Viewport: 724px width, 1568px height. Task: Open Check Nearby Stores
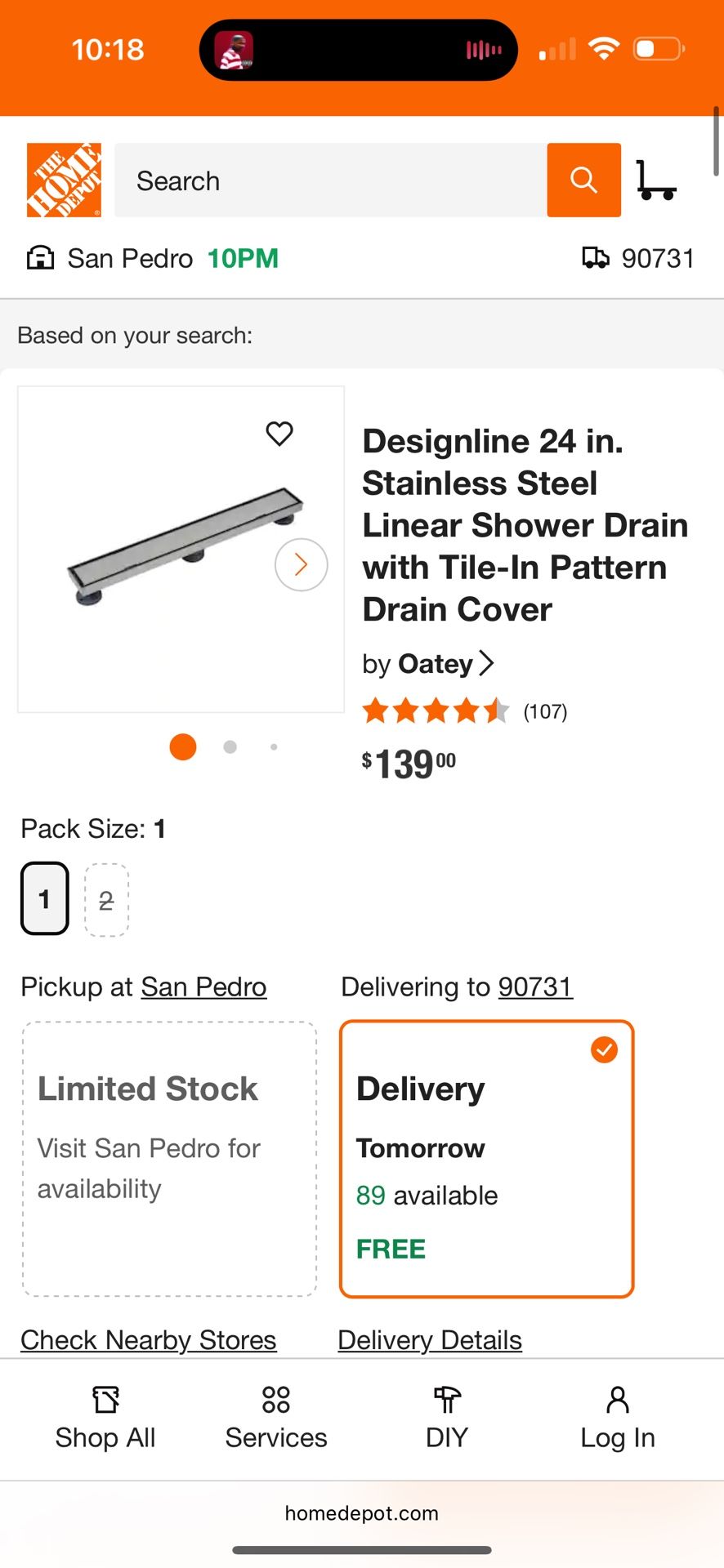coord(148,1339)
